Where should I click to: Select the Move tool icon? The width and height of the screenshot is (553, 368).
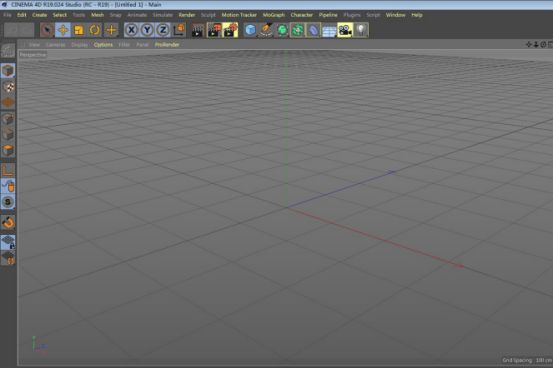(63, 30)
